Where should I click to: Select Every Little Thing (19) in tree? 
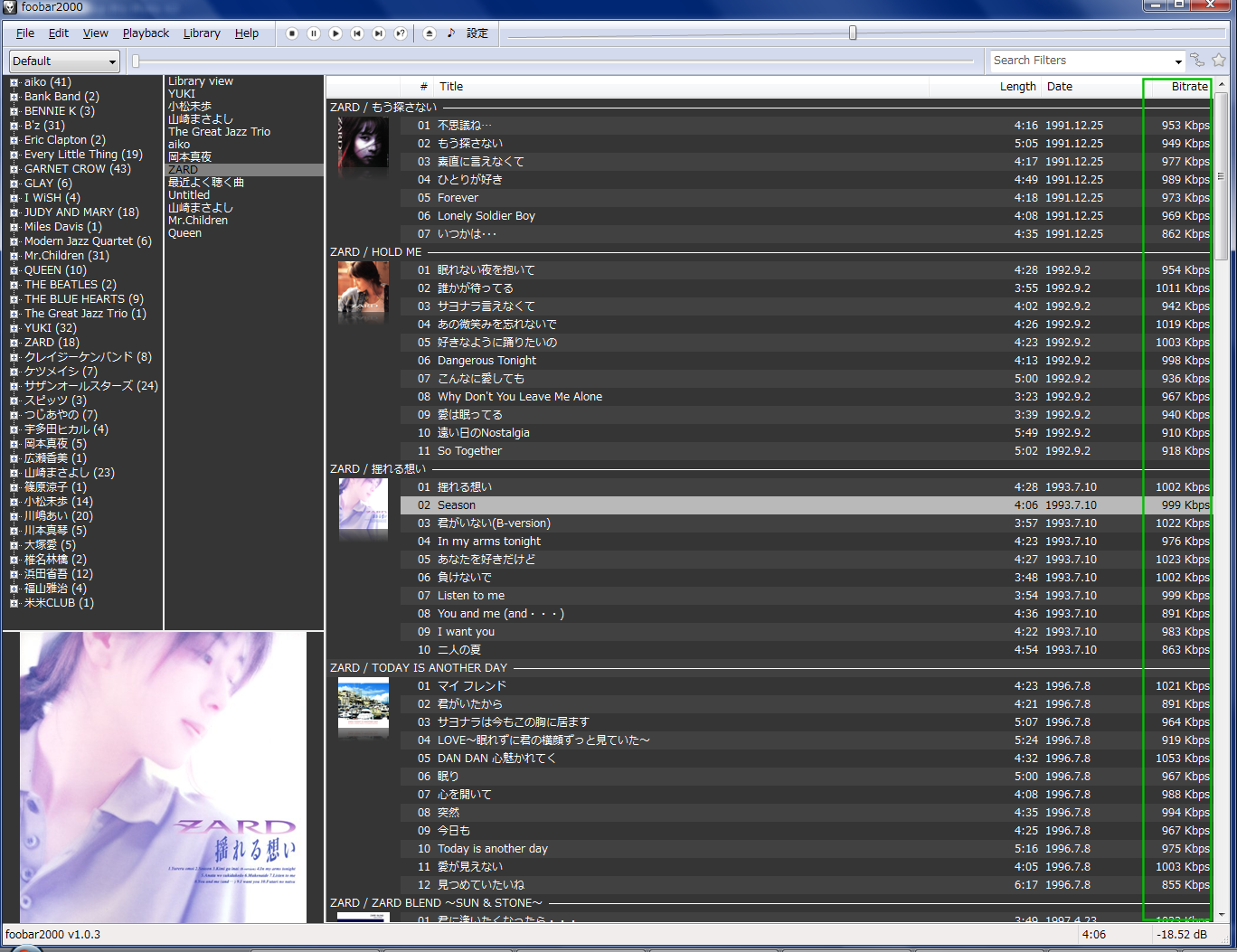click(83, 155)
